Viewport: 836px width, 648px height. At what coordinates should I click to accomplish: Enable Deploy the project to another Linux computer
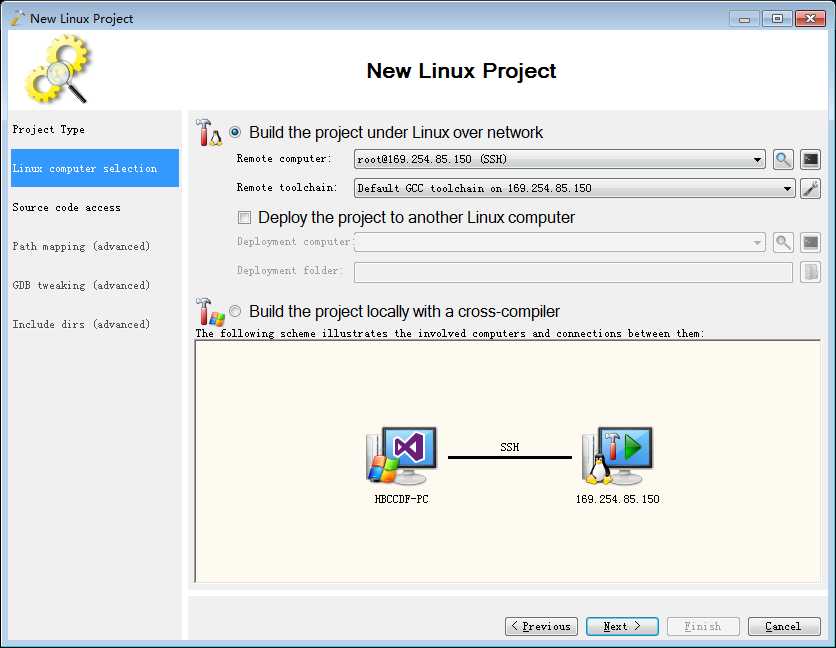tap(244, 217)
